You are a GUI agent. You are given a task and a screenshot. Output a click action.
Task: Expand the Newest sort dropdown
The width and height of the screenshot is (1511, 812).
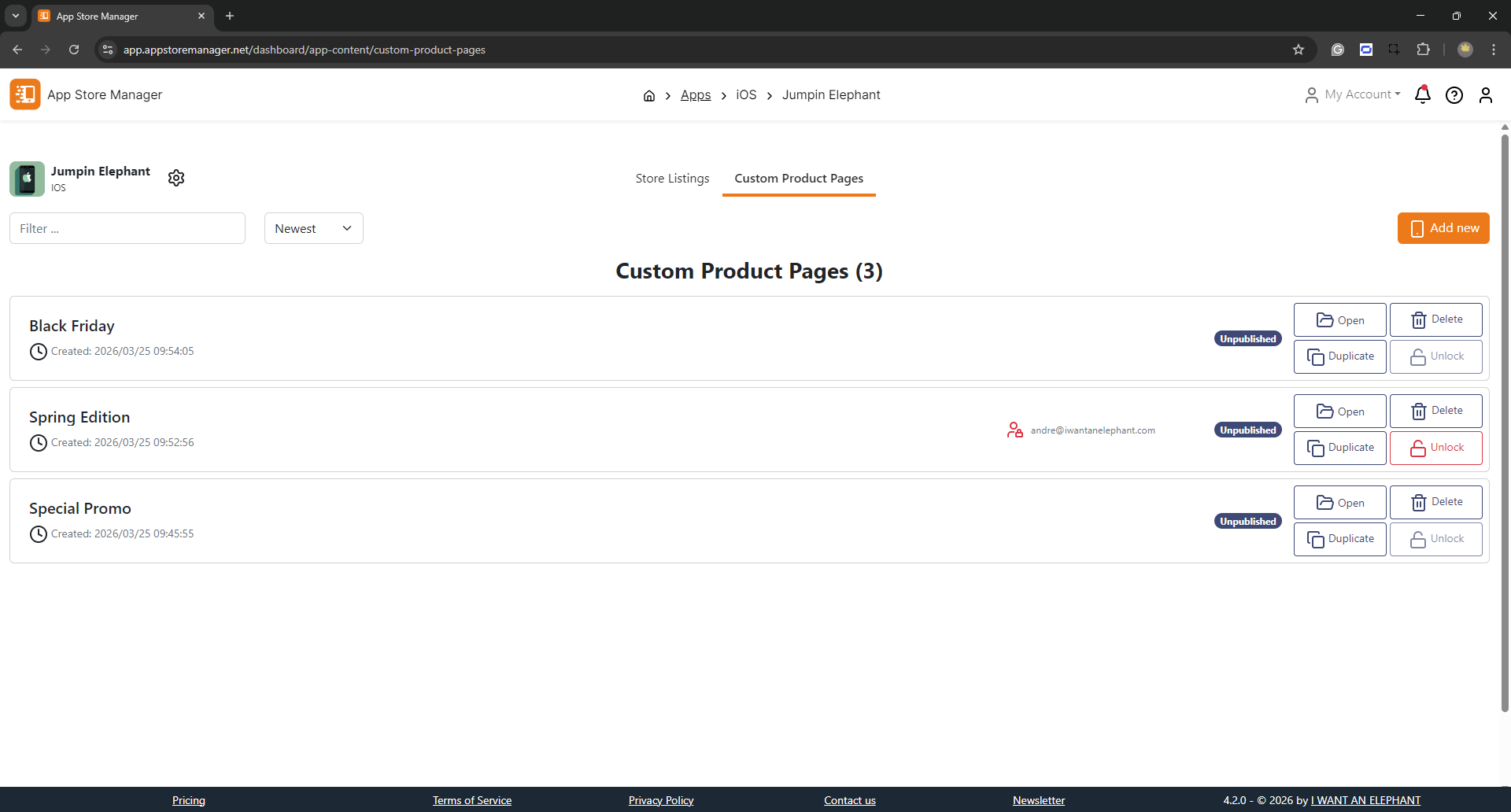(313, 228)
